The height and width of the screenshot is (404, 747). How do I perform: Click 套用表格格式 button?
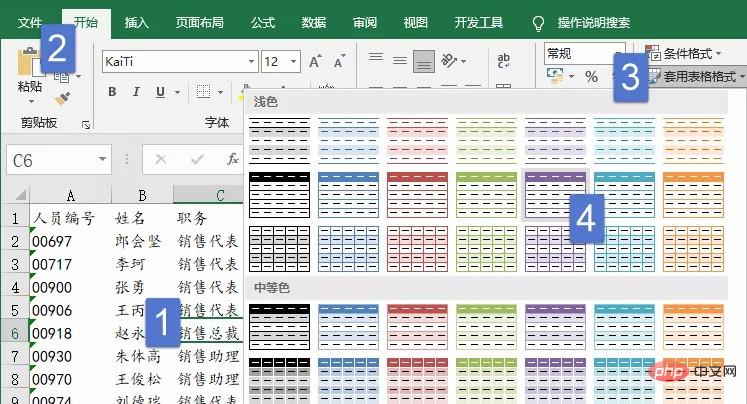pyautogui.click(x=698, y=76)
